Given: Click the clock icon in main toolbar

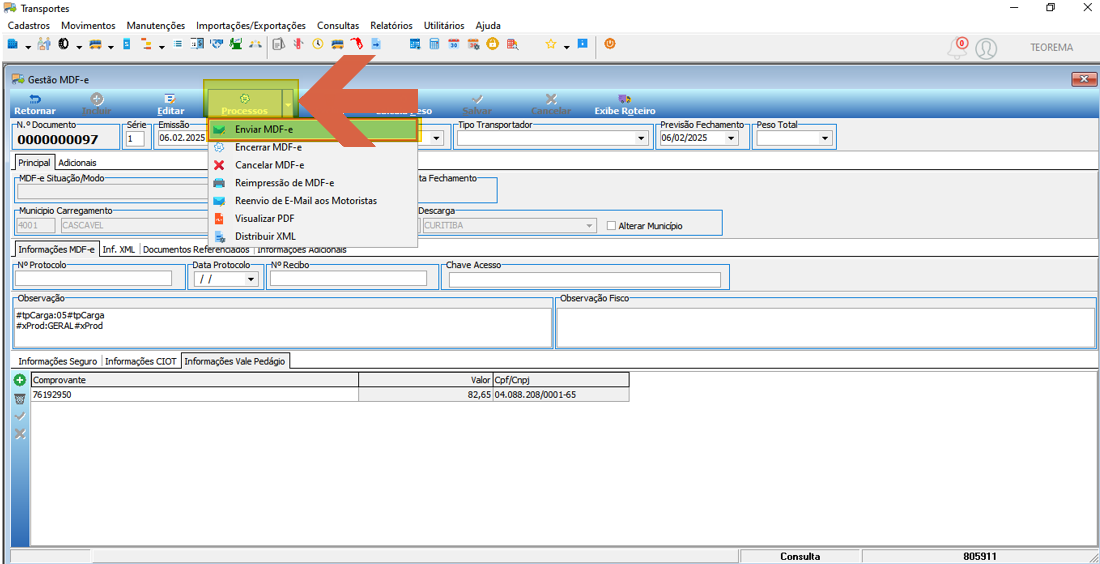Looking at the screenshot, I should [x=318, y=44].
